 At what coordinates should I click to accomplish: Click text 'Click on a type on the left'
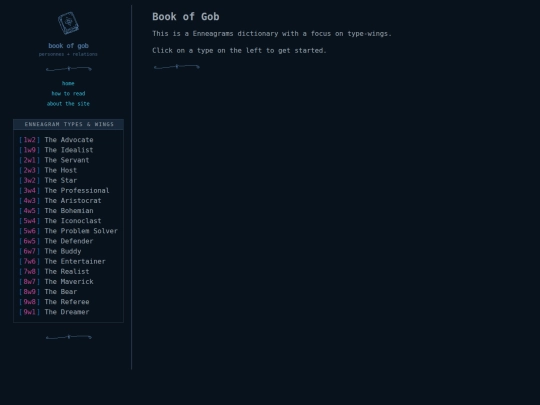(x=207, y=50)
